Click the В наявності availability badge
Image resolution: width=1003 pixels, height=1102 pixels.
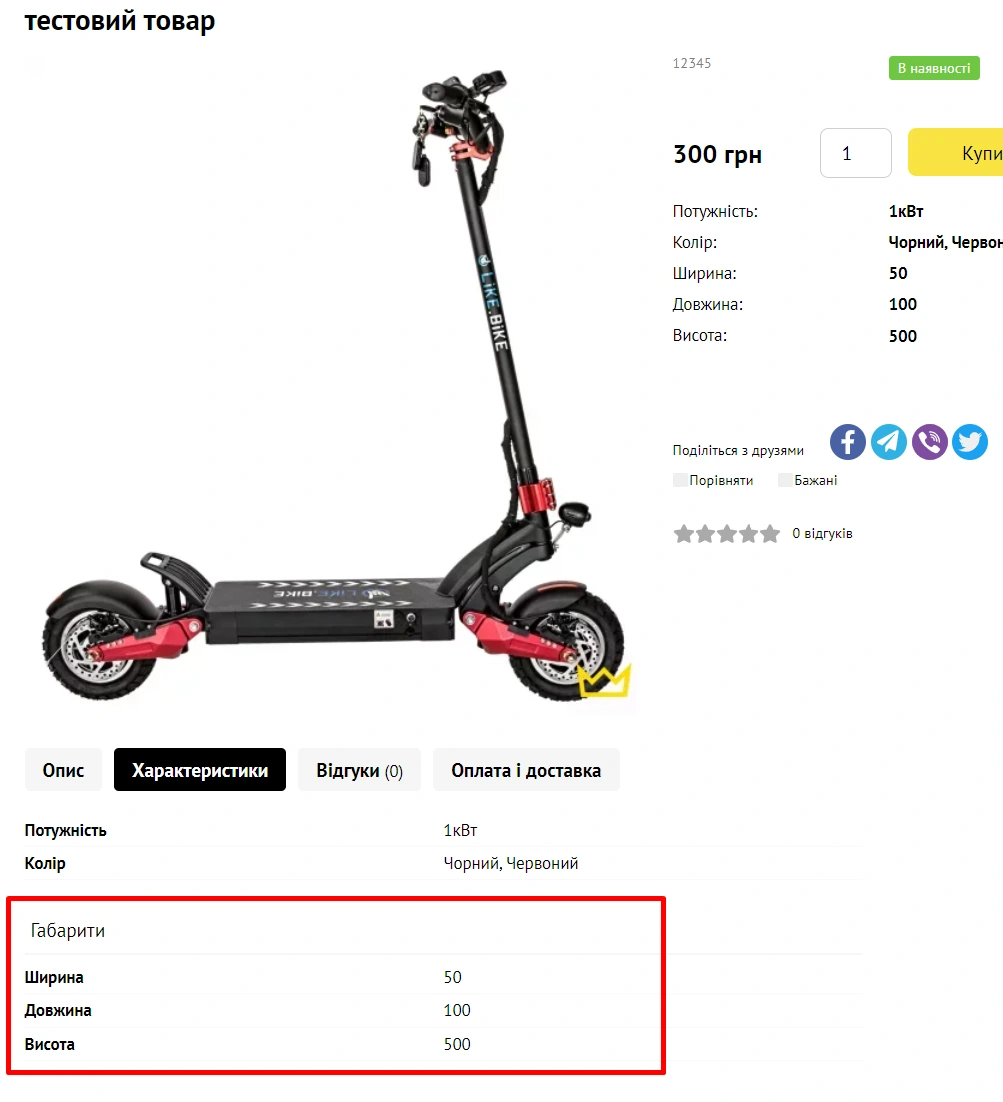[x=934, y=68]
